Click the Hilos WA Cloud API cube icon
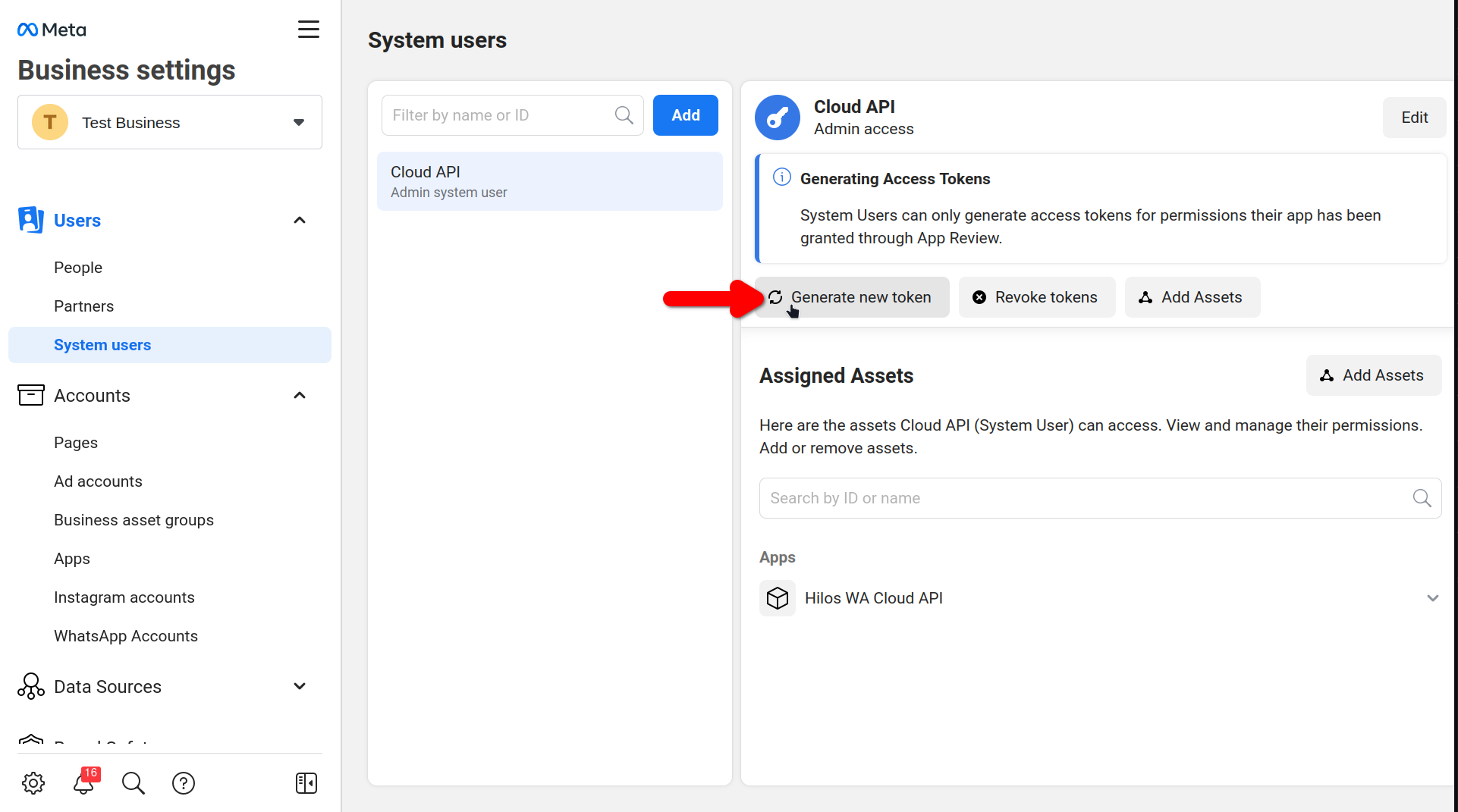Image resolution: width=1458 pixels, height=812 pixels. [778, 598]
